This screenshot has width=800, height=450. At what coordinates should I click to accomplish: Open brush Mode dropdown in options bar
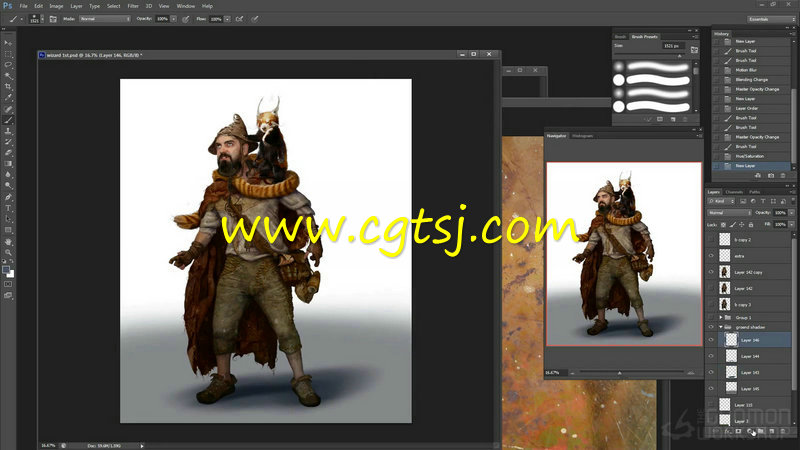[105, 19]
